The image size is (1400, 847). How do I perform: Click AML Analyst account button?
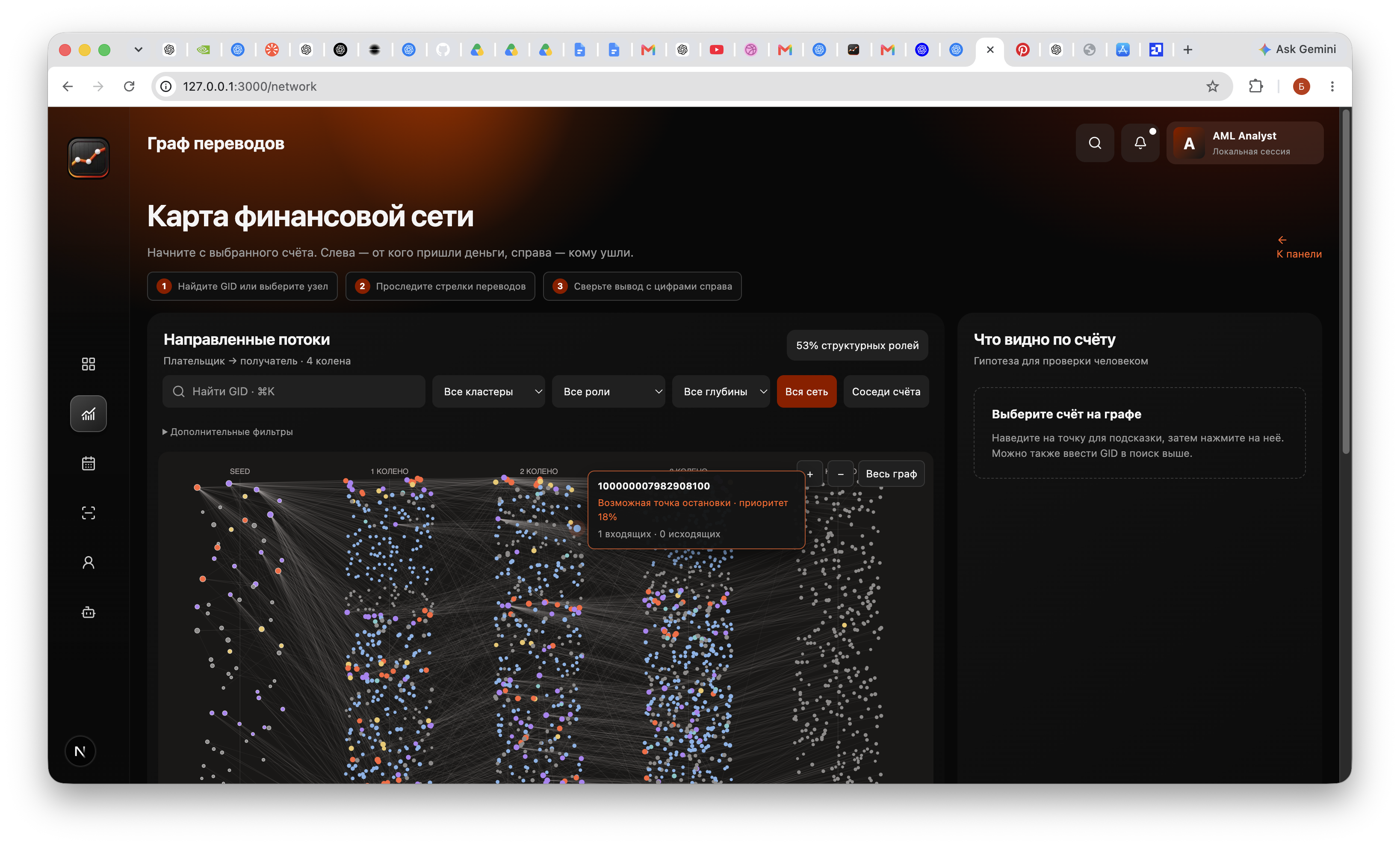pyautogui.click(x=1244, y=143)
